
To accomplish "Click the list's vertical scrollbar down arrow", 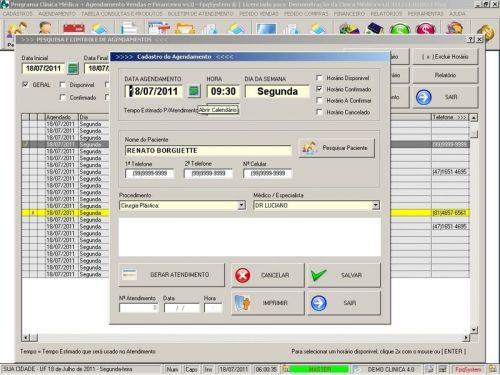I will pyautogui.click(x=474, y=330).
